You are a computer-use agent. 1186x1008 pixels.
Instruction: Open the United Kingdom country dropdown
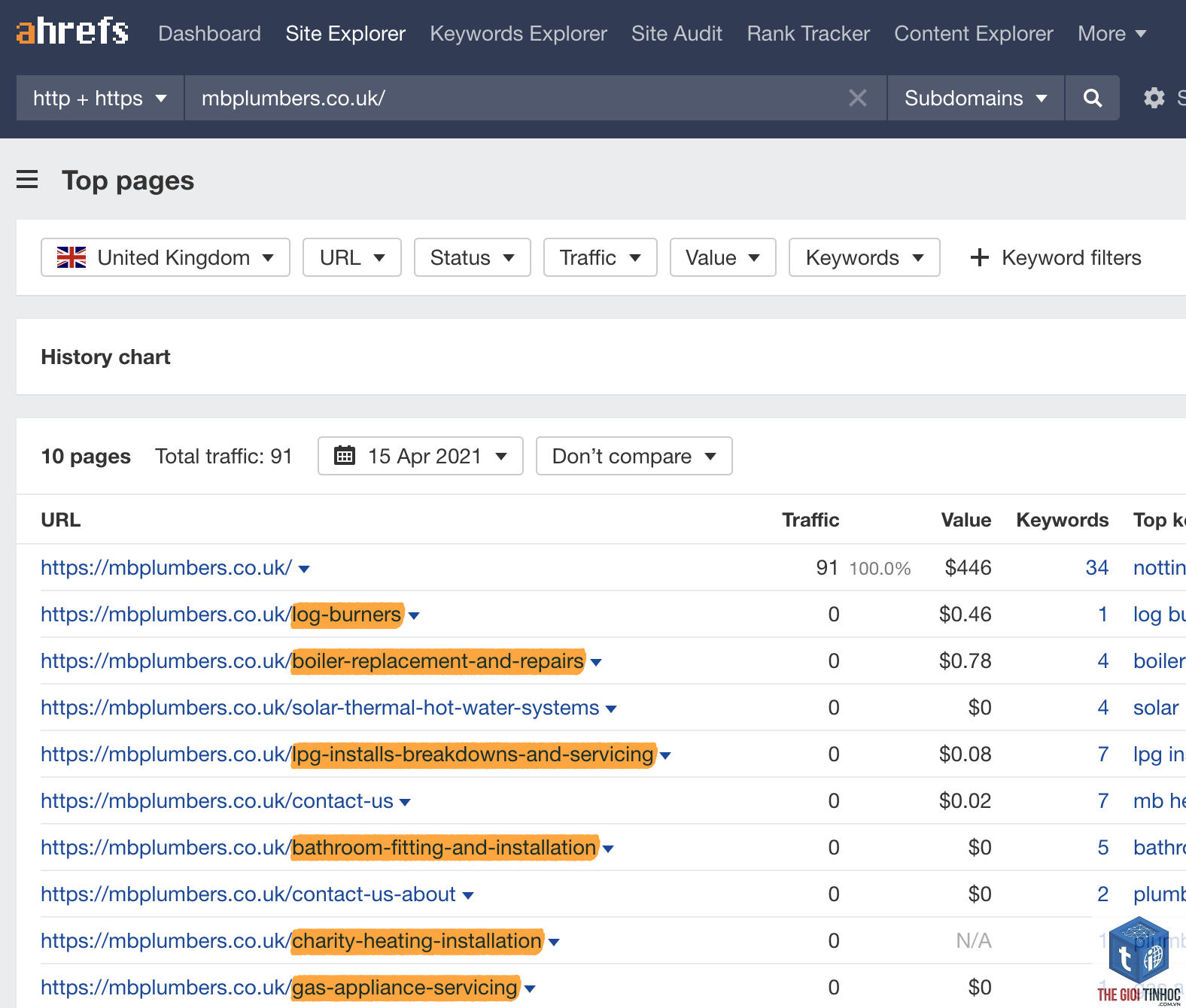pos(166,257)
